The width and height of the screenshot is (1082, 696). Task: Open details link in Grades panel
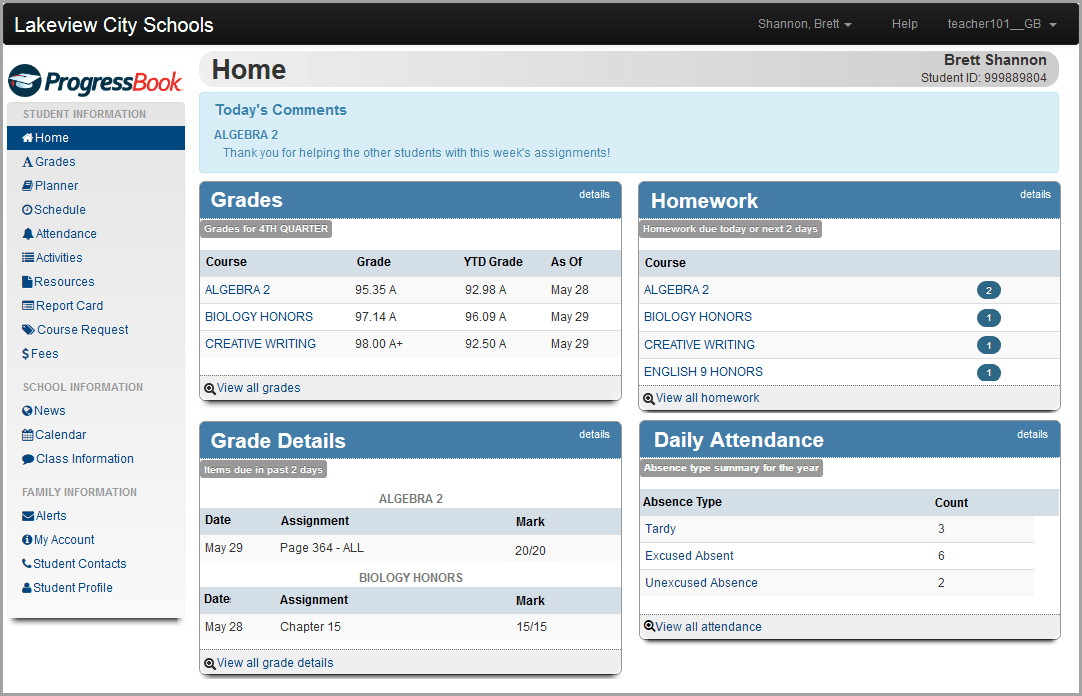pos(594,195)
